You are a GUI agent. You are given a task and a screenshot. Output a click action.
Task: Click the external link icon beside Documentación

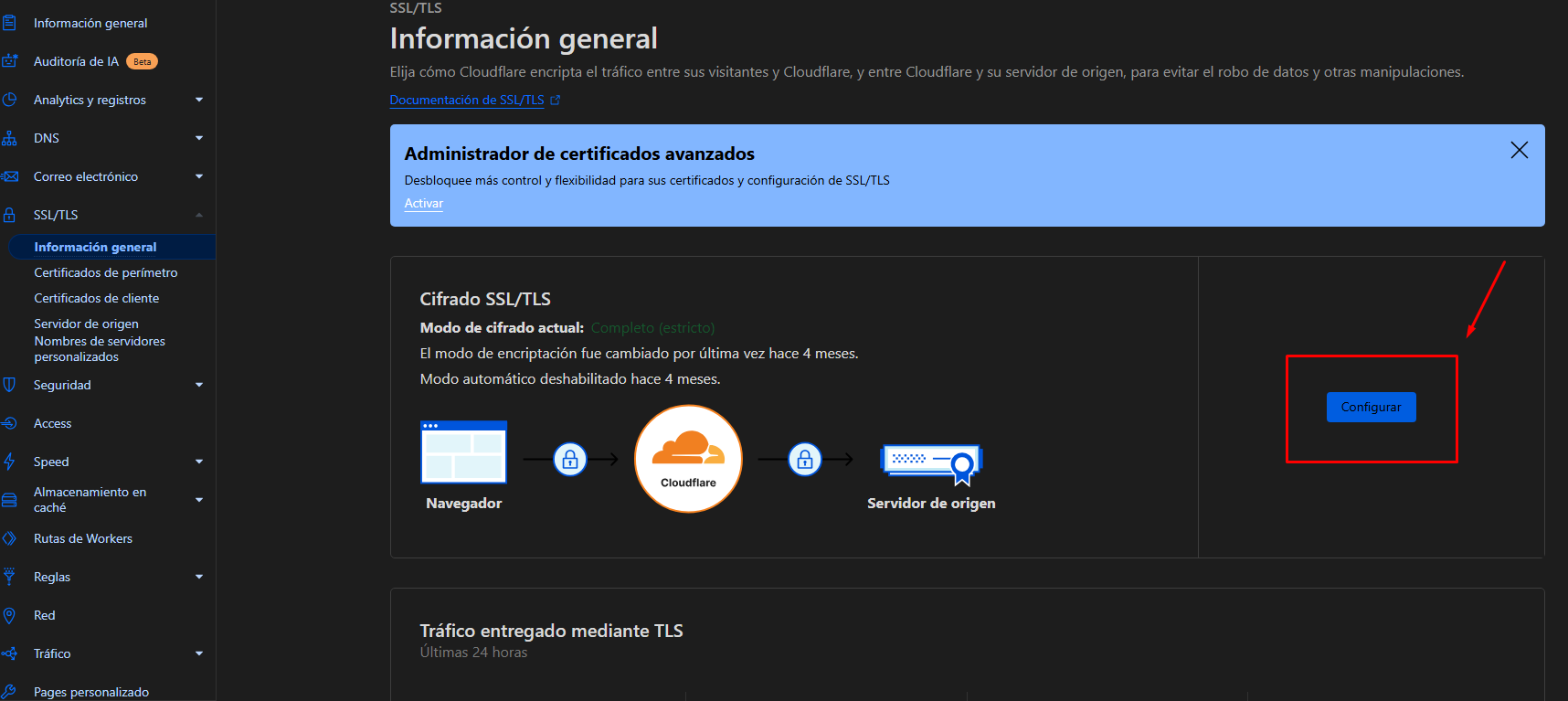(x=555, y=101)
